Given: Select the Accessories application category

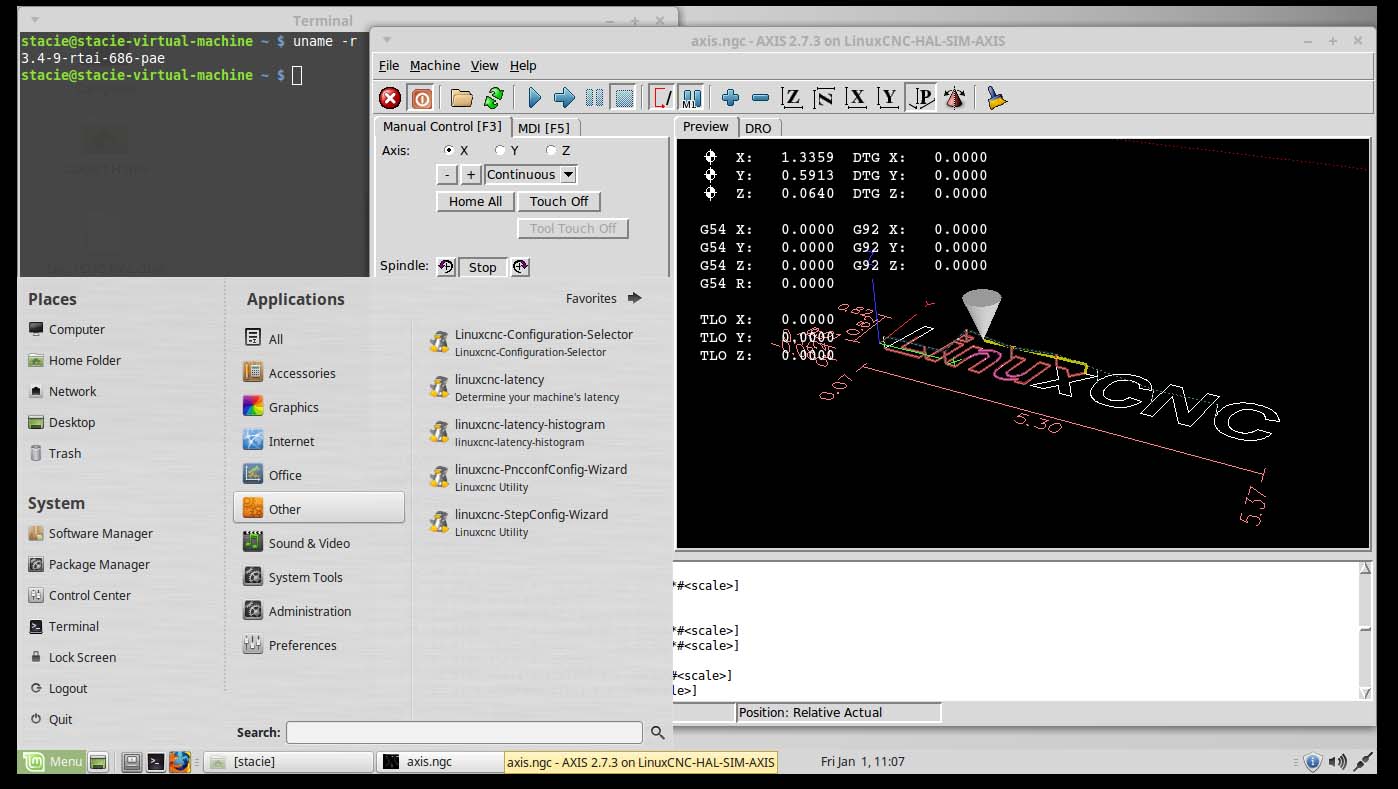Looking at the screenshot, I should [319, 373].
